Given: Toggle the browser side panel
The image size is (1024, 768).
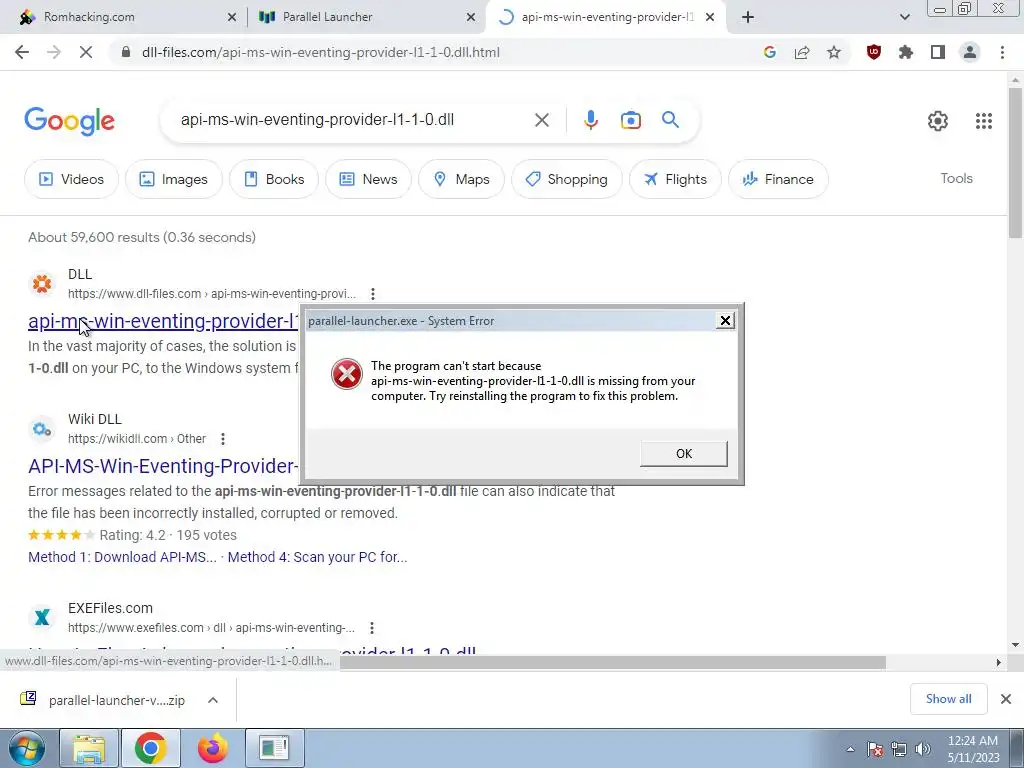Looking at the screenshot, I should (x=938, y=52).
